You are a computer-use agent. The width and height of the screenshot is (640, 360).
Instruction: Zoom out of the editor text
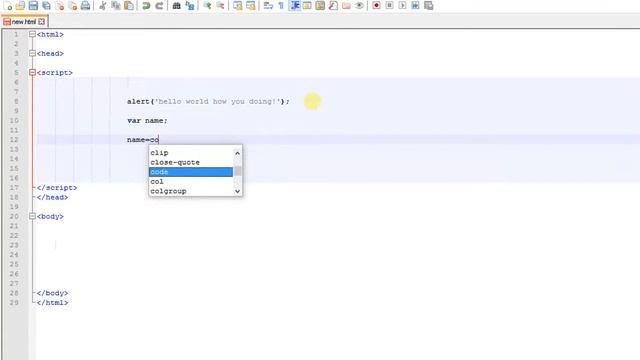click(x=220, y=5)
